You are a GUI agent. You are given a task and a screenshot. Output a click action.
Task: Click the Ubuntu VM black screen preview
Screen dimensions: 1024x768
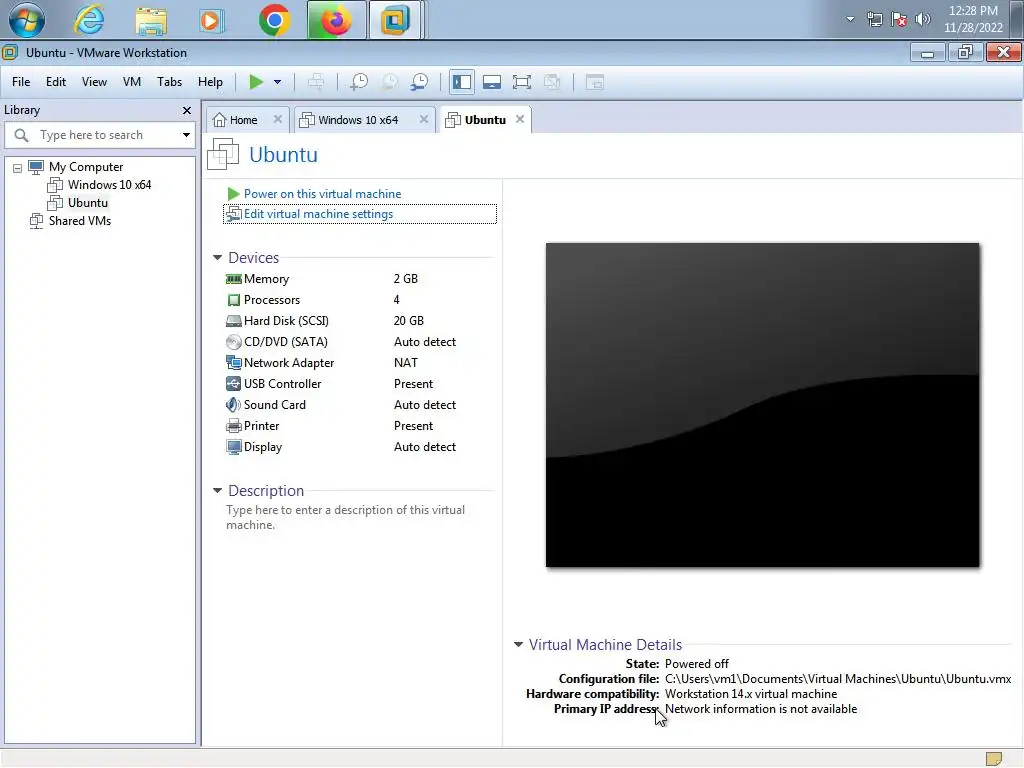(x=762, y=405)
